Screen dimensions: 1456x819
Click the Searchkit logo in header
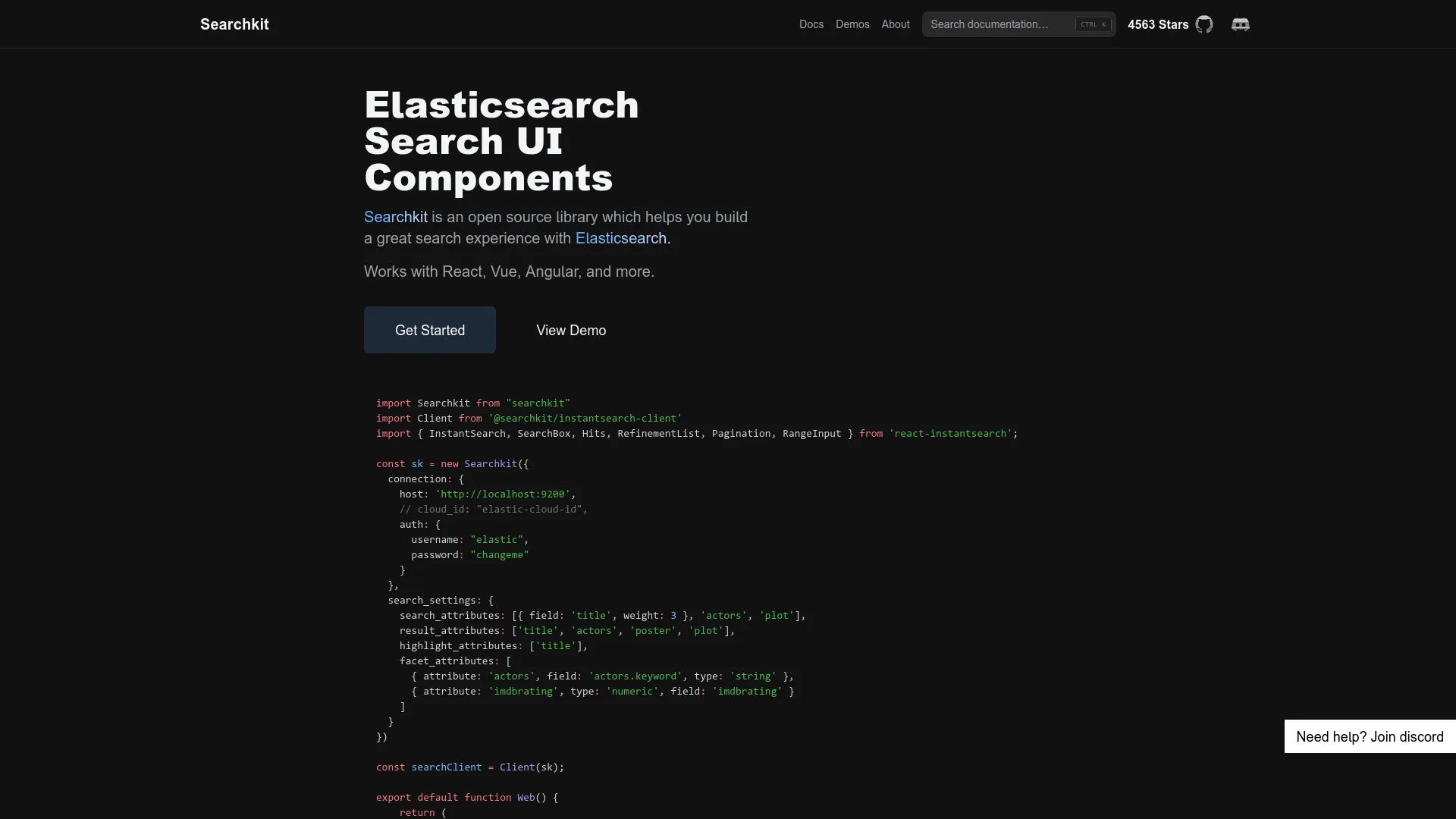point(234,24)
